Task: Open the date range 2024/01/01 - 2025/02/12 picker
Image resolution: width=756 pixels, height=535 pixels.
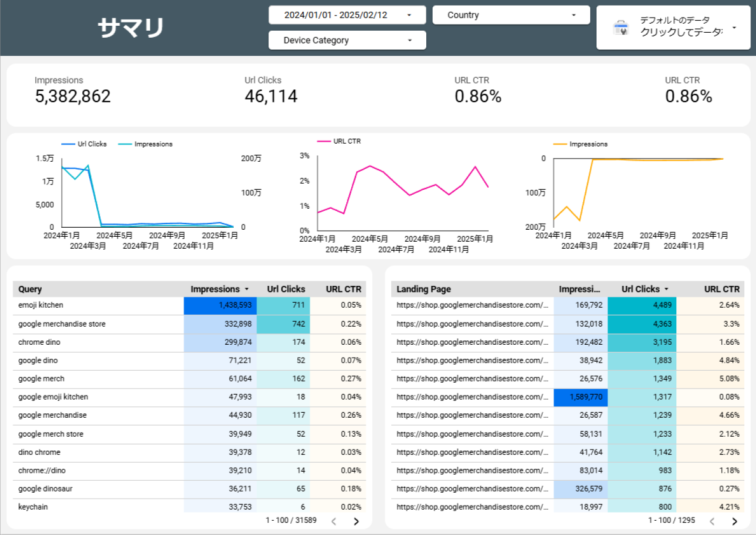Action: (x=346, y=15)
